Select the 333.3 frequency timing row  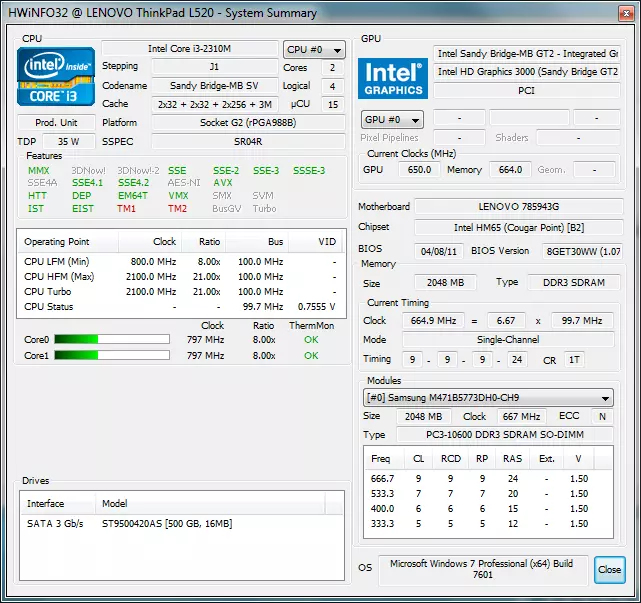pos(488,524)
